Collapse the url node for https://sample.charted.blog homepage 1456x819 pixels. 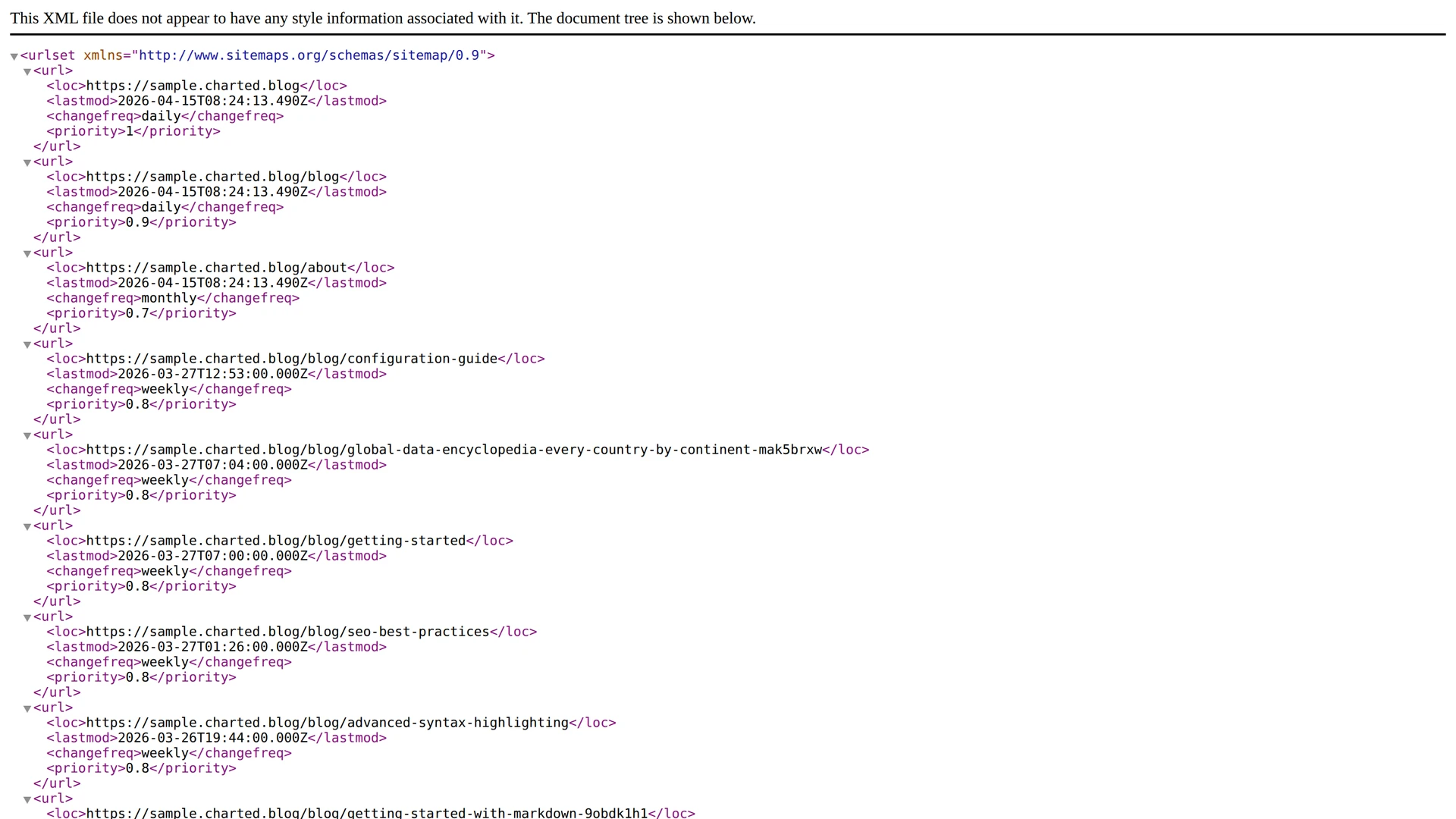tap(27, 71)
